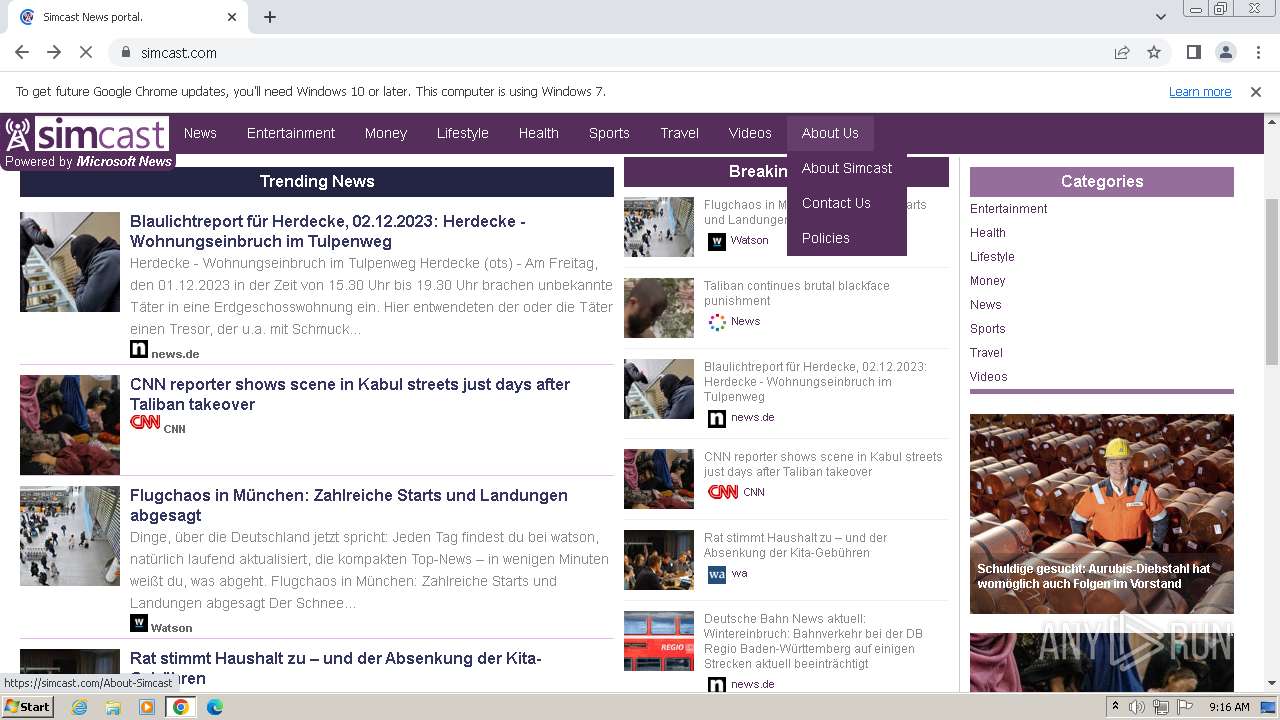
Task: Click the red train thumbnail in Breaking list
Action: (x=659, y=641)
